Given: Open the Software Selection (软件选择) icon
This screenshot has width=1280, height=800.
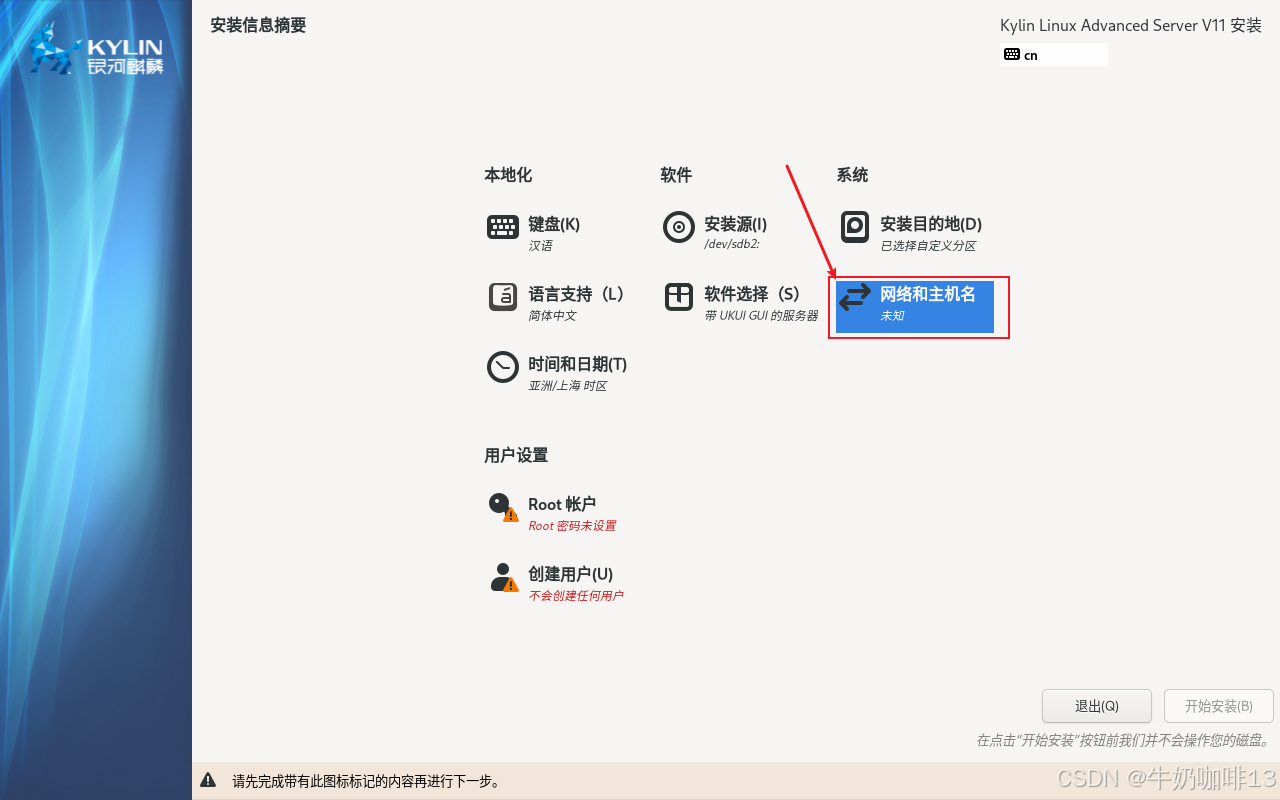Looking at the screenshot, I should click(679, 297).
